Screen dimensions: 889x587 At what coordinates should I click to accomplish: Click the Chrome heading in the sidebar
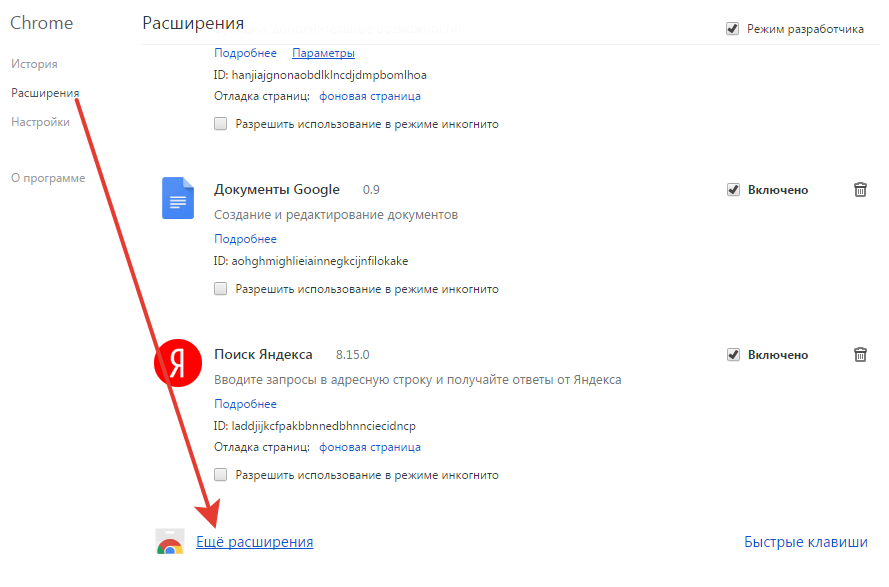coord(41,23)
